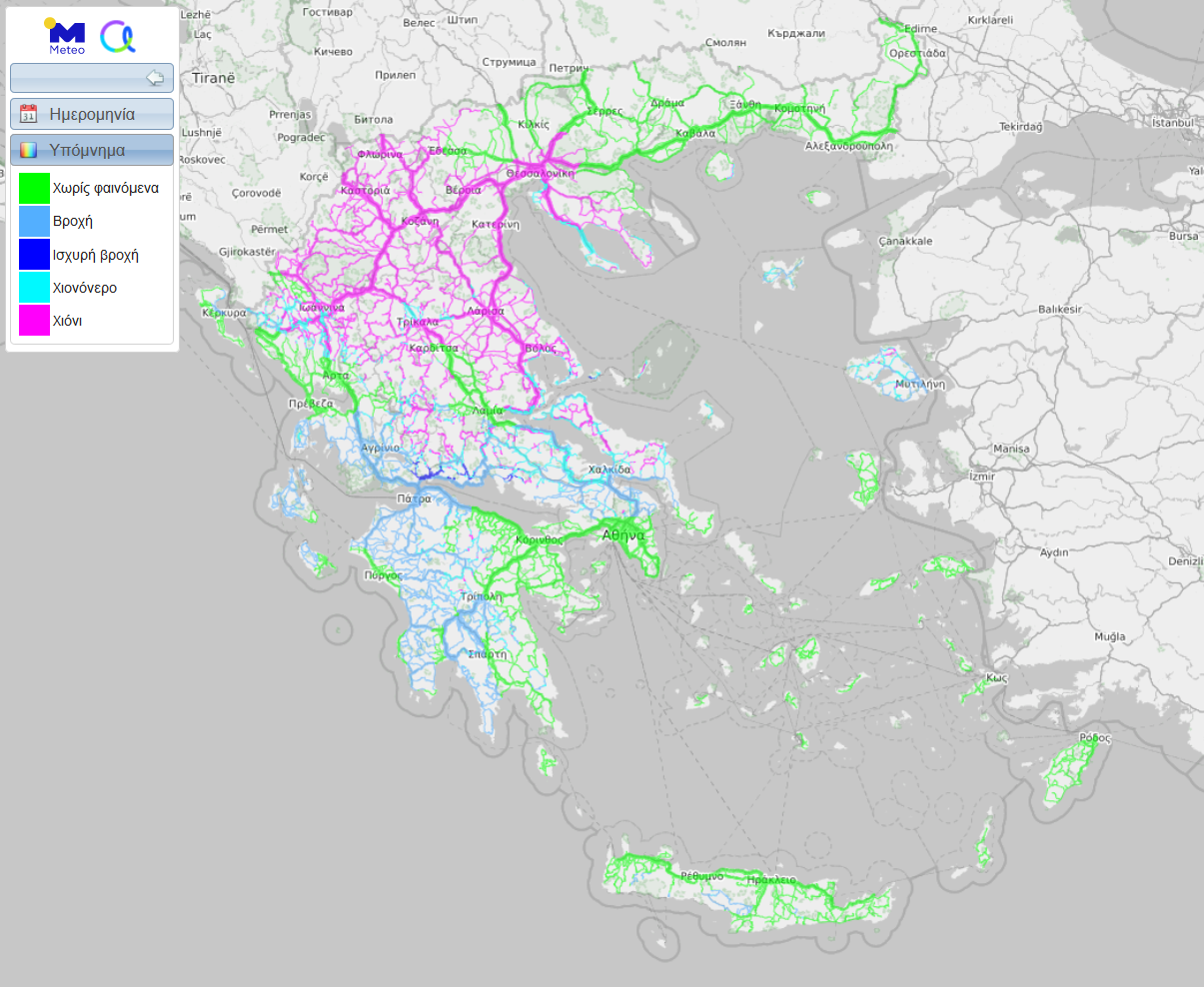
Task: Click the magenta Χιόνι swatch
Action: pyautogui.click(x=34, y=321)
